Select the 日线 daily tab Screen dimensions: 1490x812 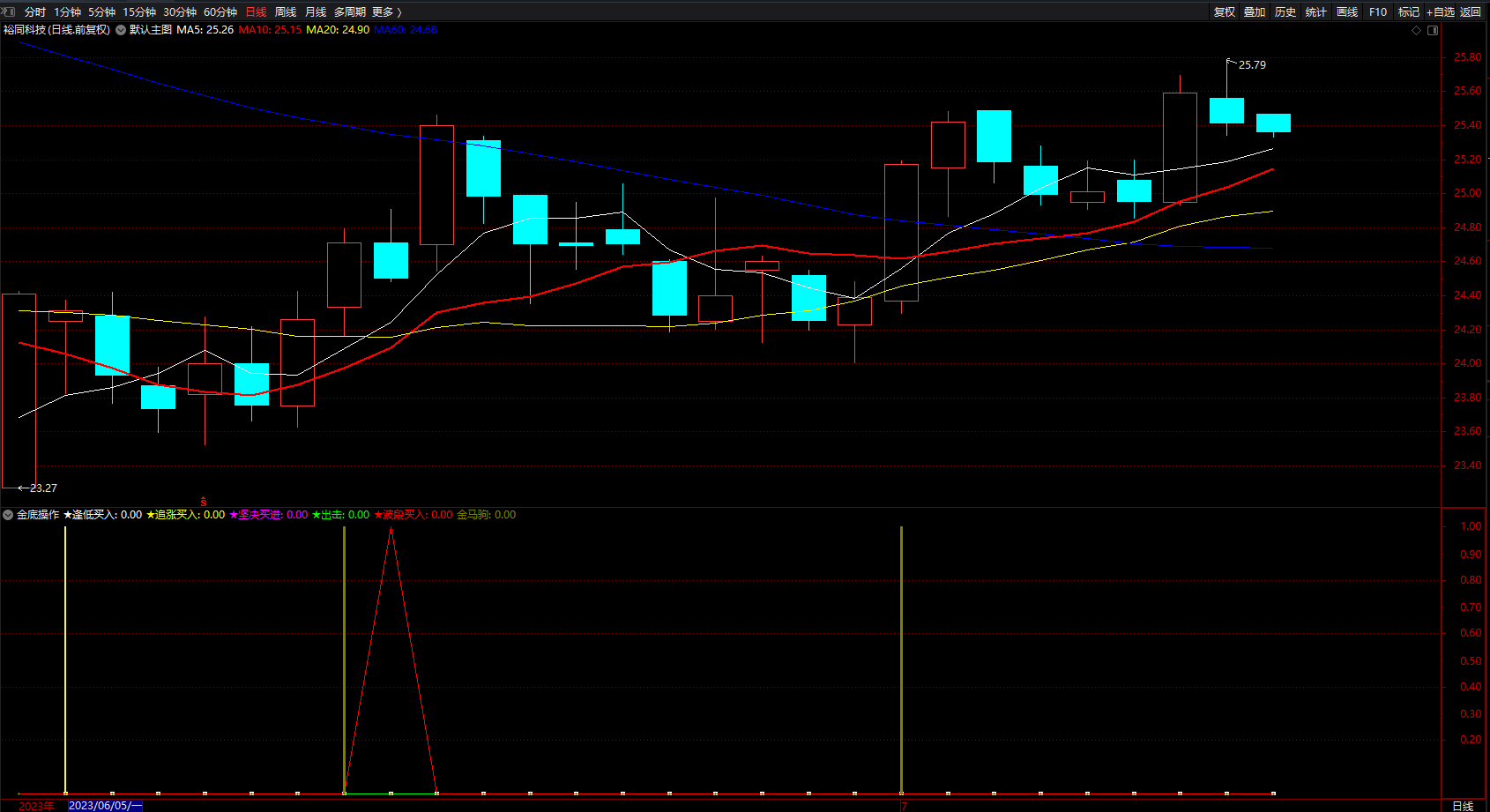[256, 12]
